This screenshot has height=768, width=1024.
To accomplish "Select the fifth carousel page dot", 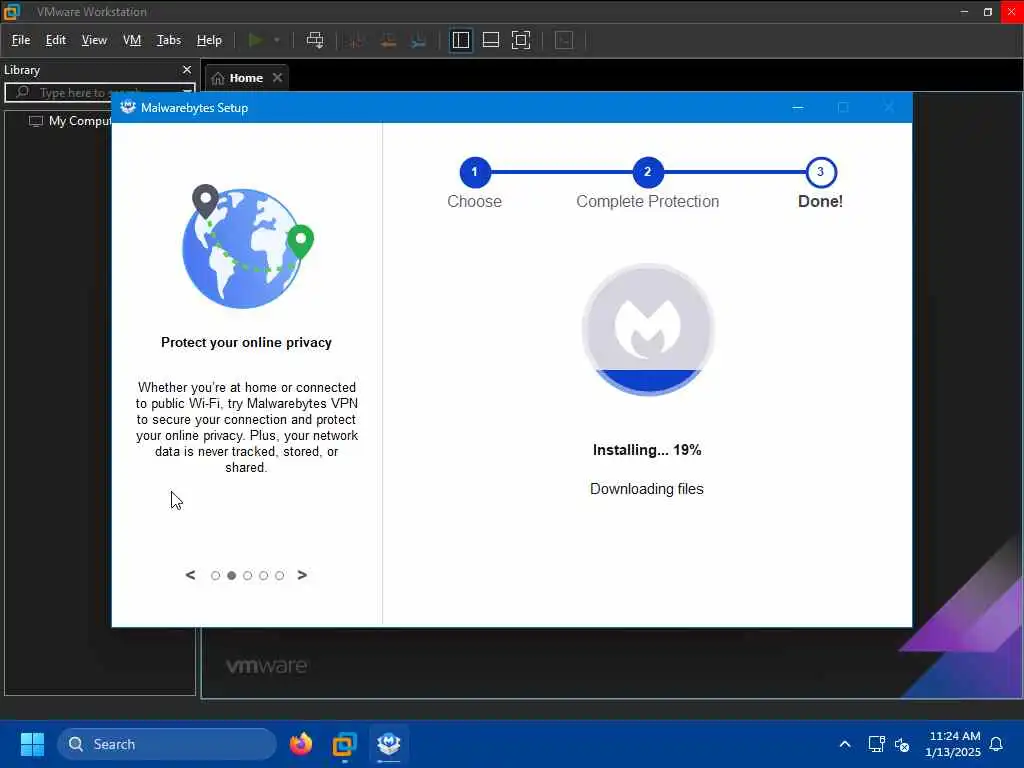I will coord(280,575).
